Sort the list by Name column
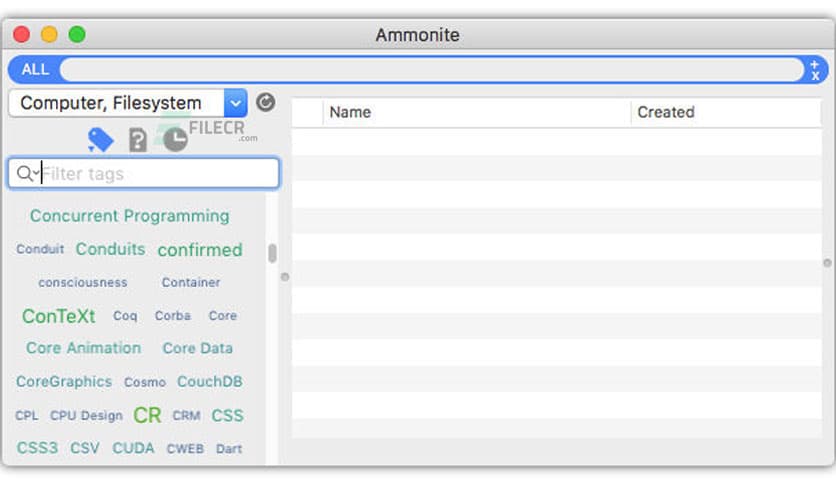The width and height of the screenshot is (836, 484). click(476, 112)
